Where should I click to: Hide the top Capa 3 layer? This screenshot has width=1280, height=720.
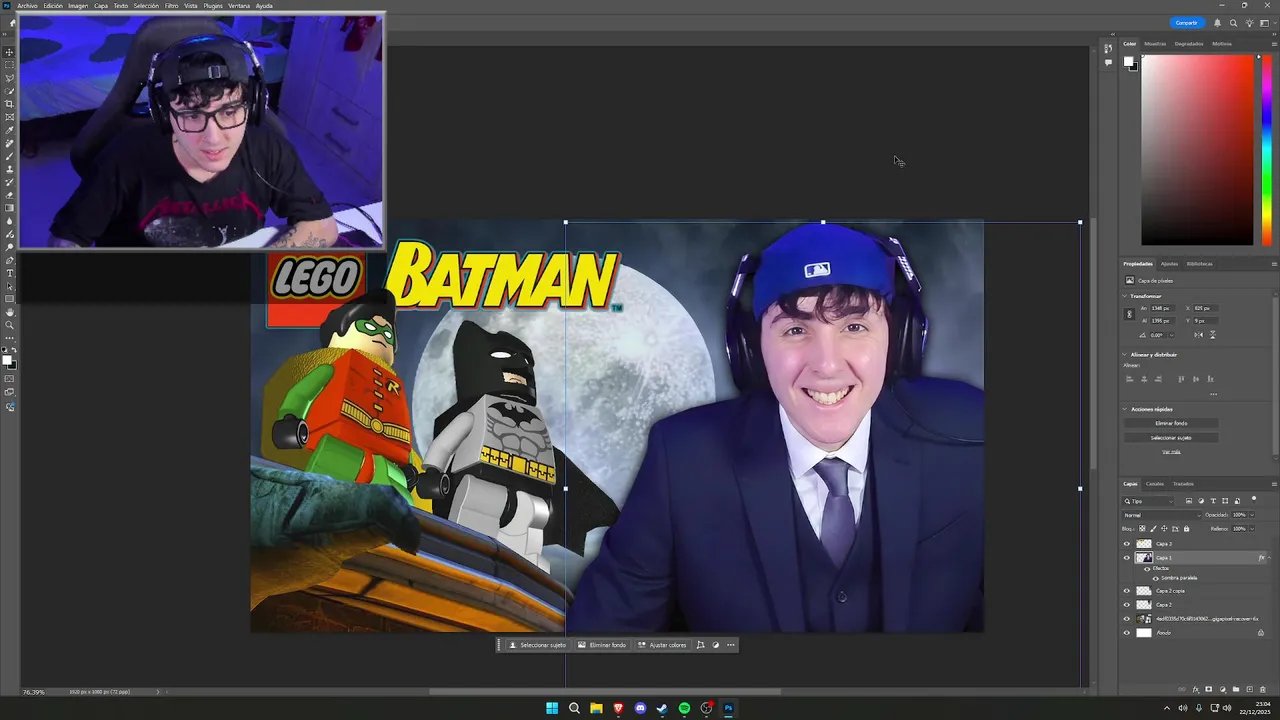pyautogui.click(x=1127, y=544)
